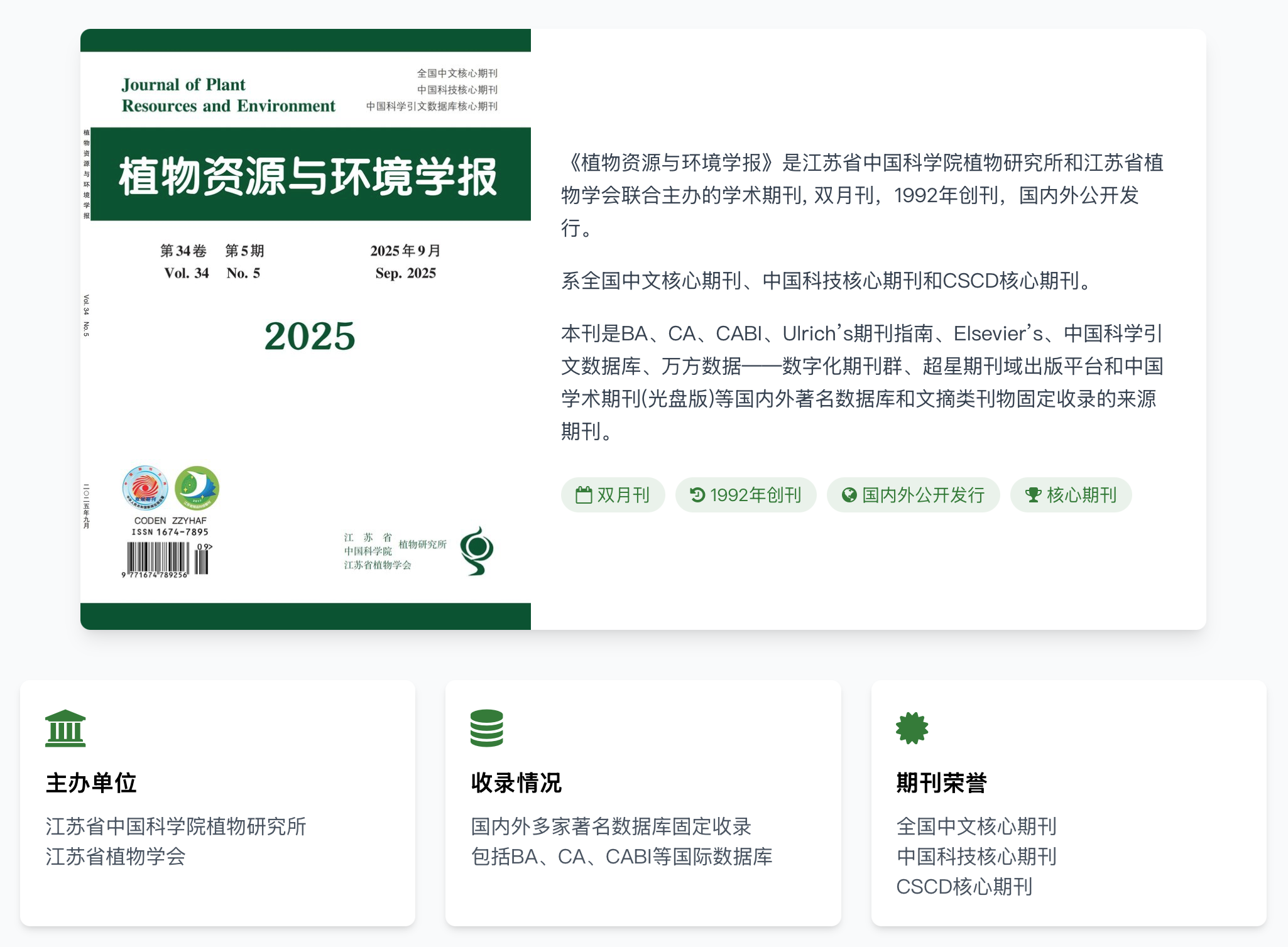The width and height of the screenshot is (1288, 947).
Task: Click the 主办单位 card heading
Action: pyautogui.click(x=91, y=782)
